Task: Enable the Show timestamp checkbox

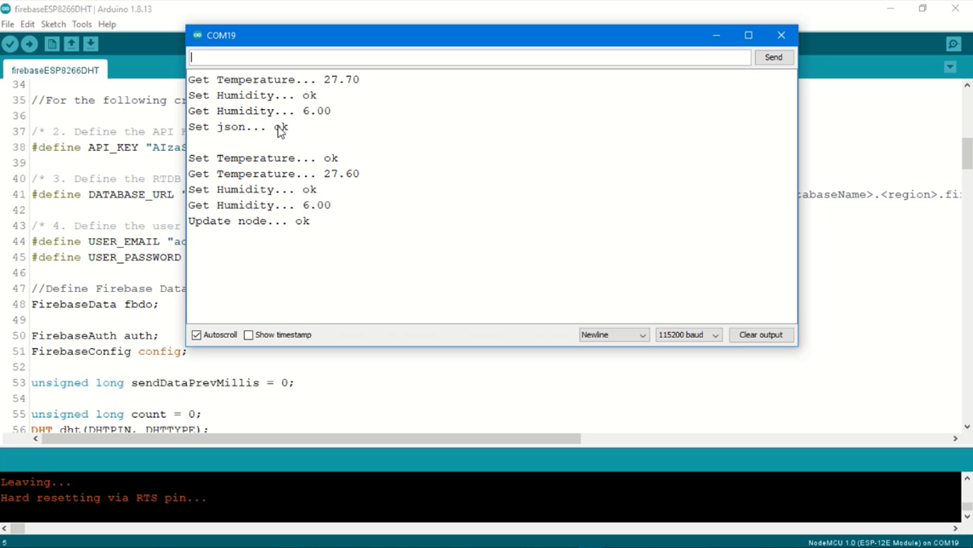Action: 249,335
